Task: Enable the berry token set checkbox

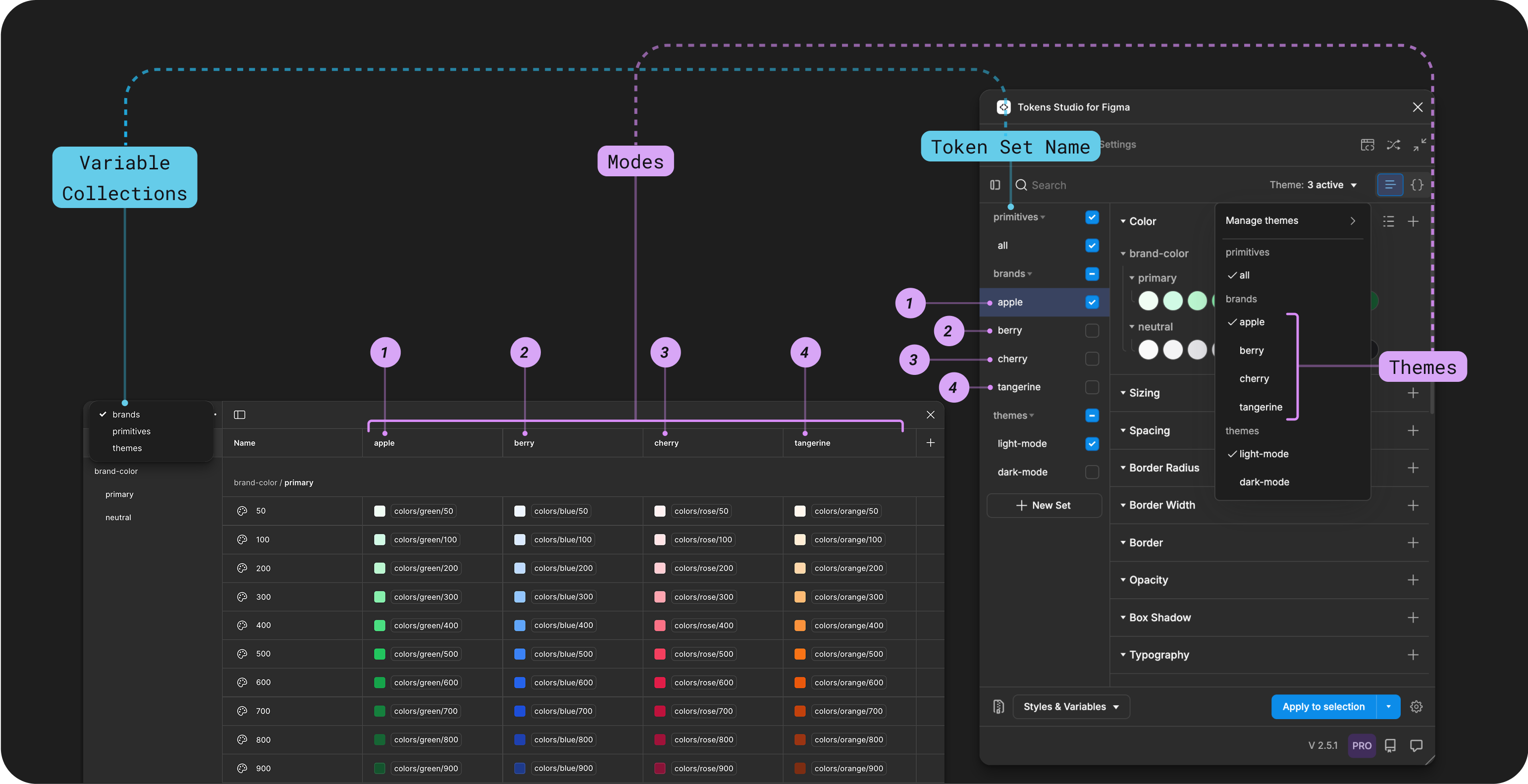Action: 1092,330
